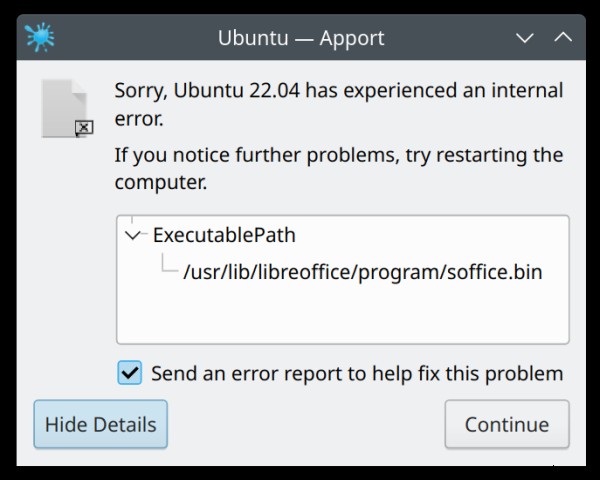Click the Hide Details button
The width and height of the screenshot is (600, 480).
coord(101,424)
